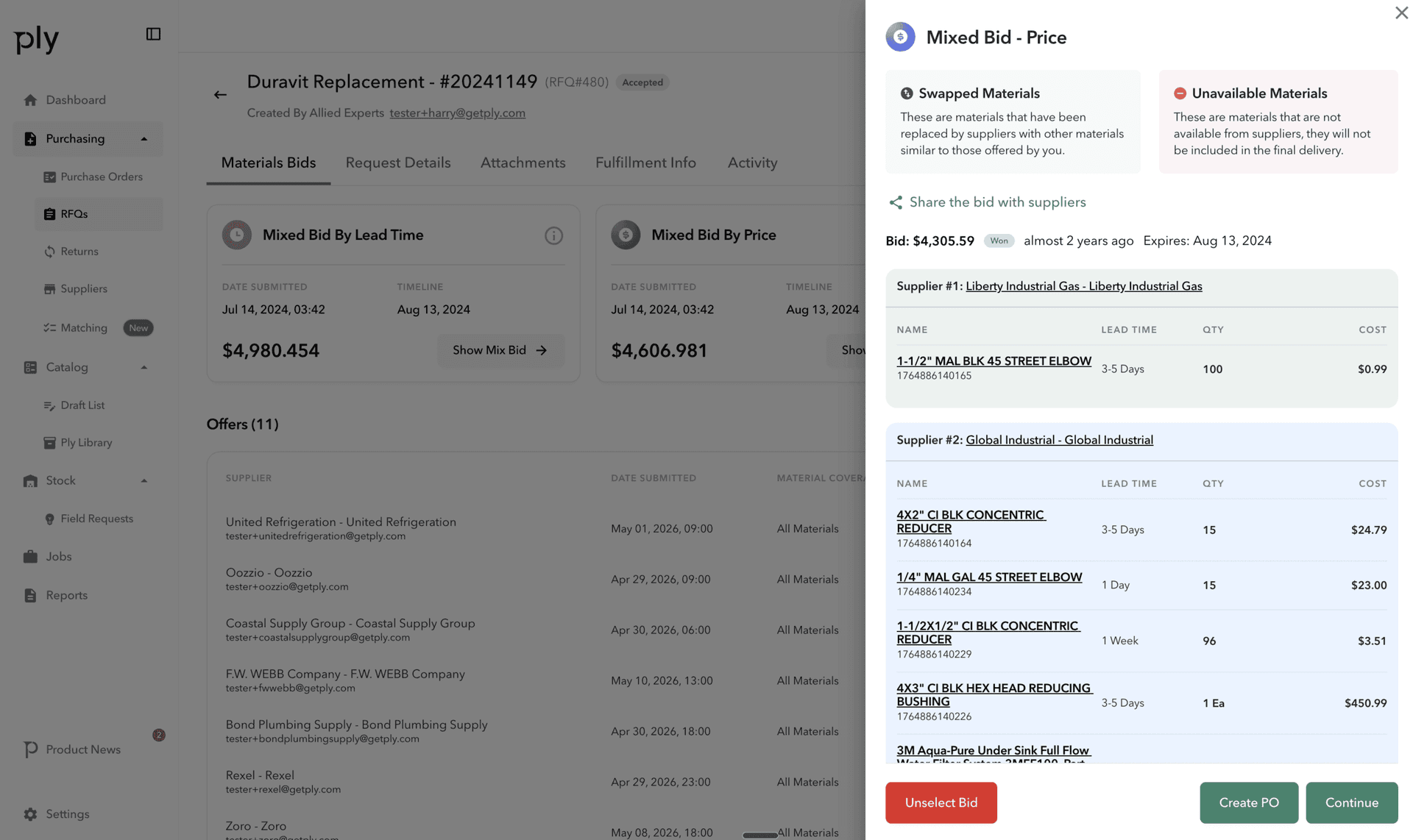Open 4X2" CI BLK CONCENTRIC REDUCER item
The width and height of the screenshot is (1413, 840).
971,522
